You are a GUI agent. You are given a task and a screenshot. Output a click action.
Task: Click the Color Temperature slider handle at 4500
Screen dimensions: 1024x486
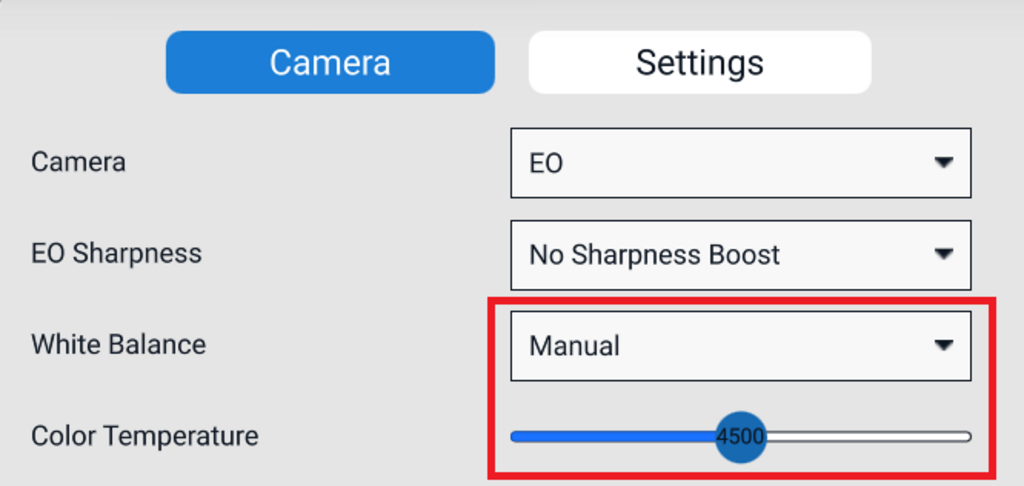click(x=741, y=436)
